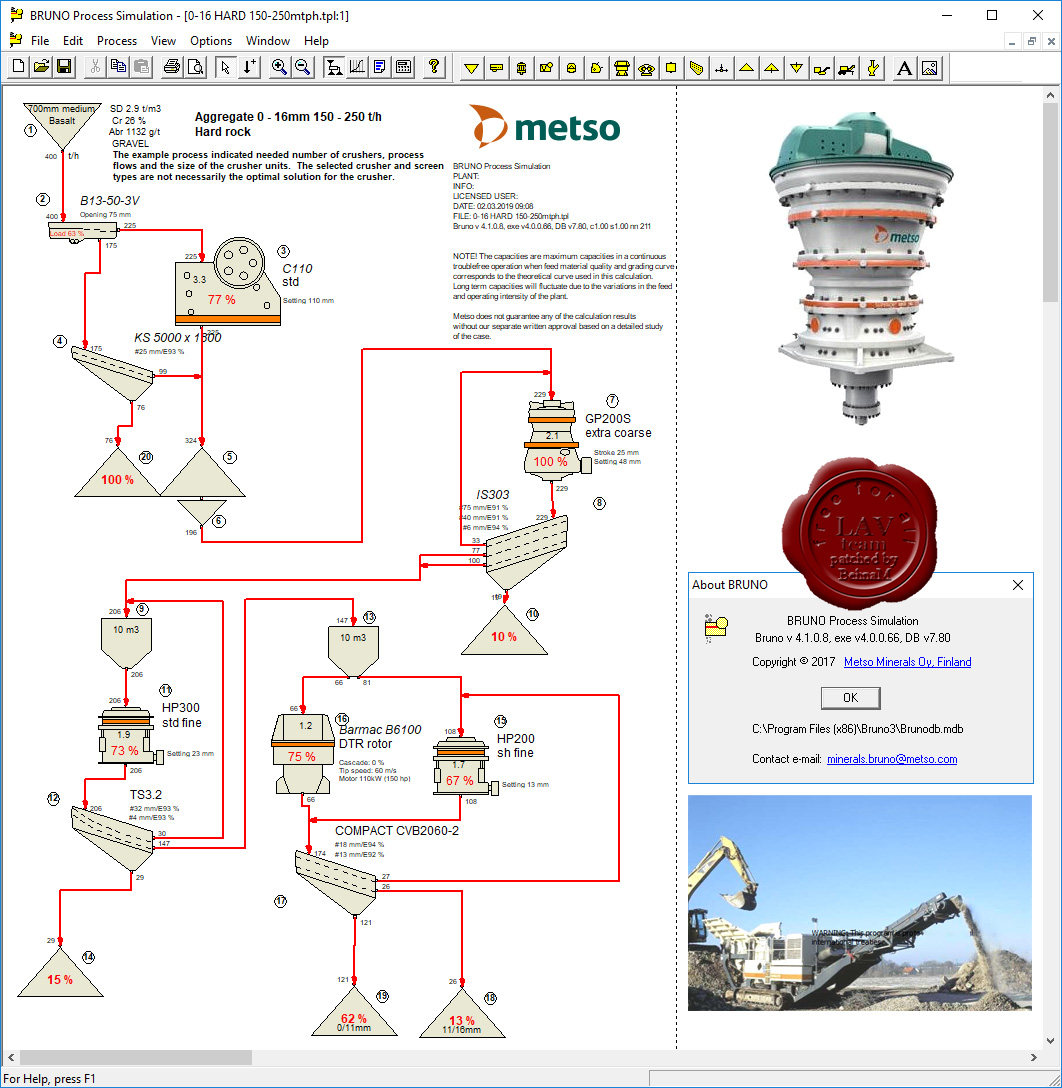
Task: Activate the selection arrow pointer tool
Action: click(x=225, y=67)
